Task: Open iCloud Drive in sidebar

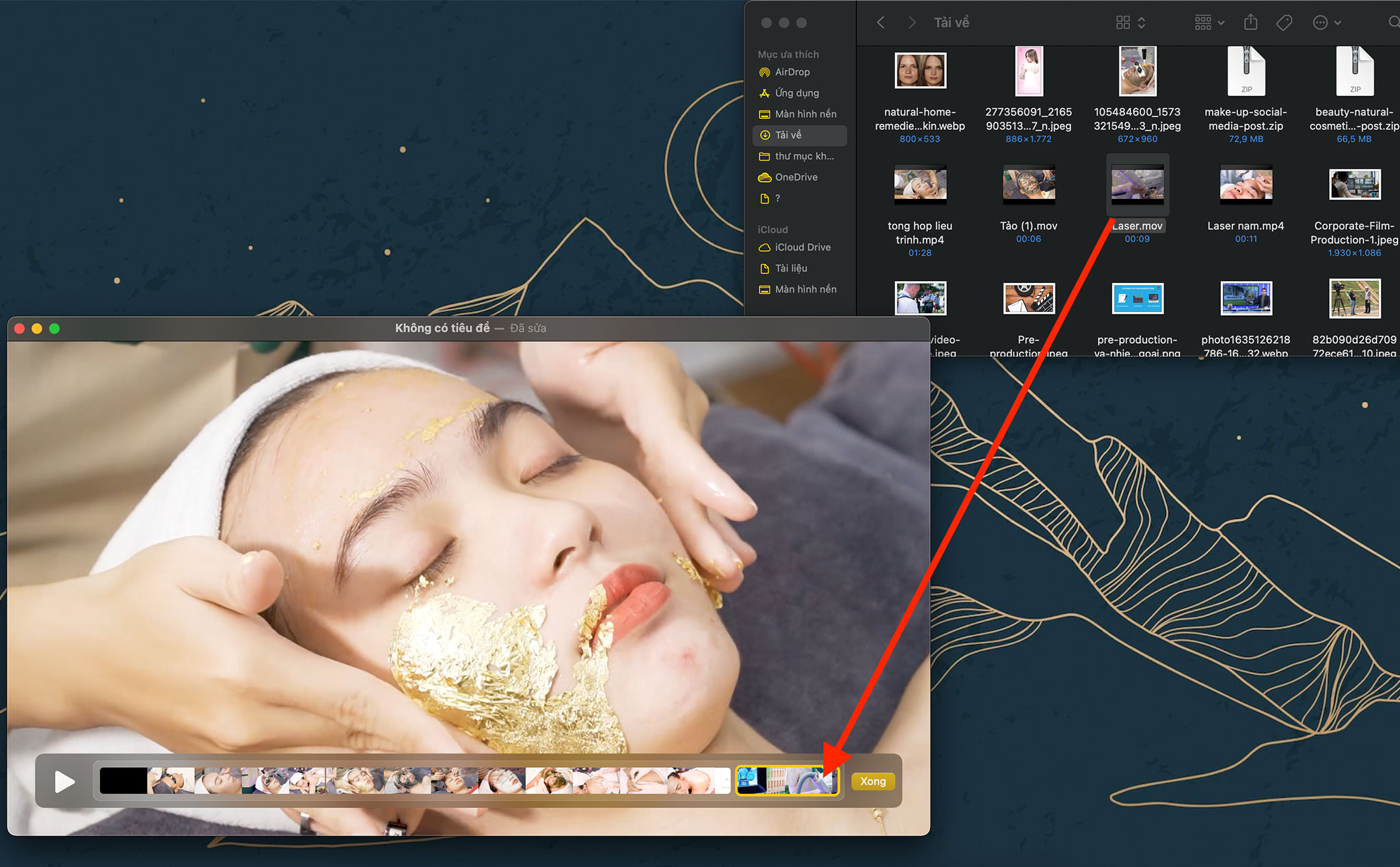Action: click(803, 247)
